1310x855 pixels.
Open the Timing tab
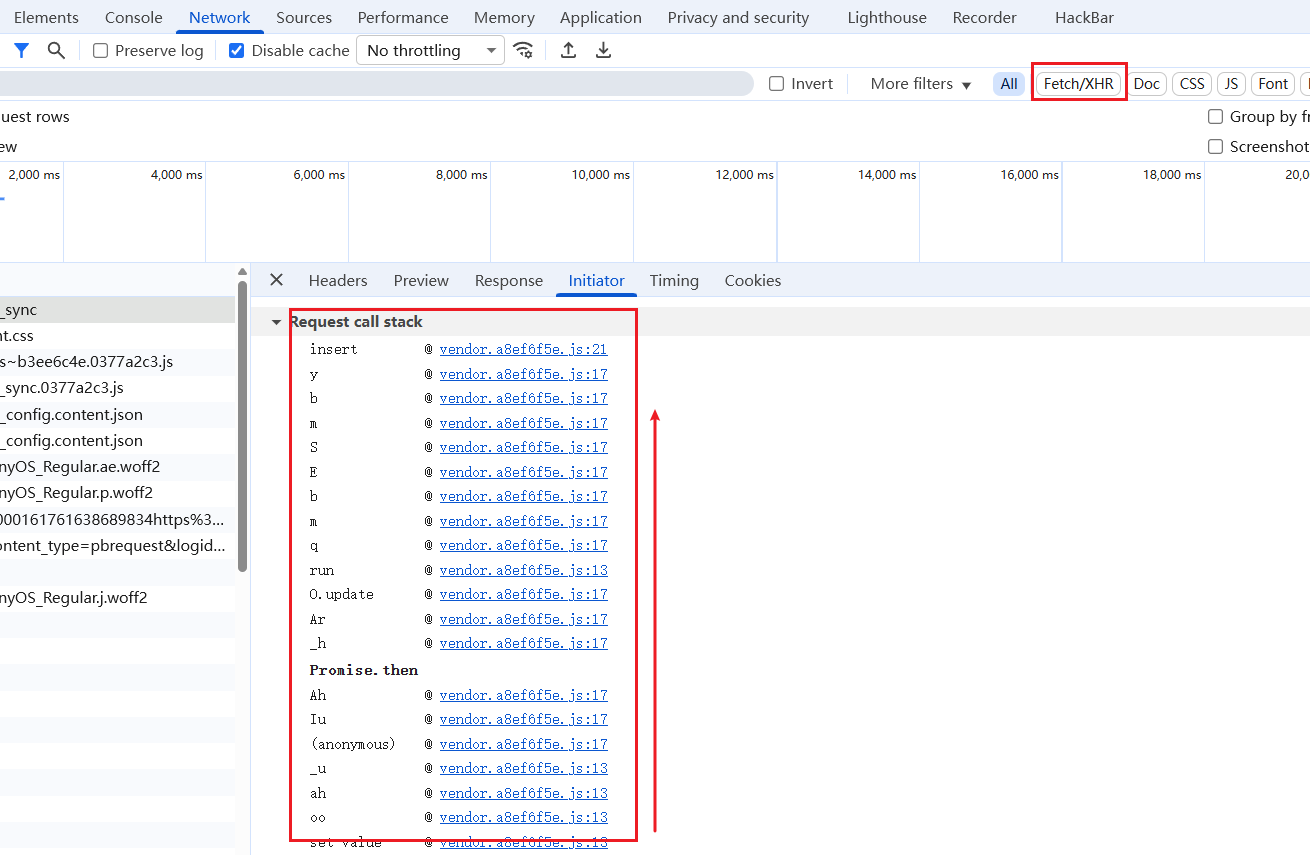674,280
